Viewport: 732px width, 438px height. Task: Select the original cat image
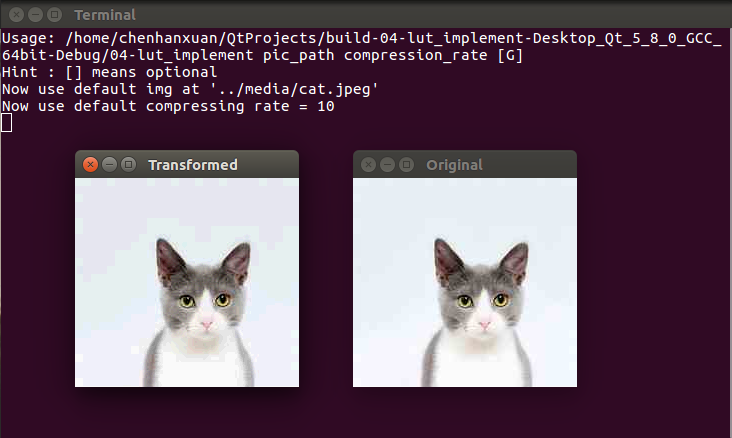[x=465, y=283]
